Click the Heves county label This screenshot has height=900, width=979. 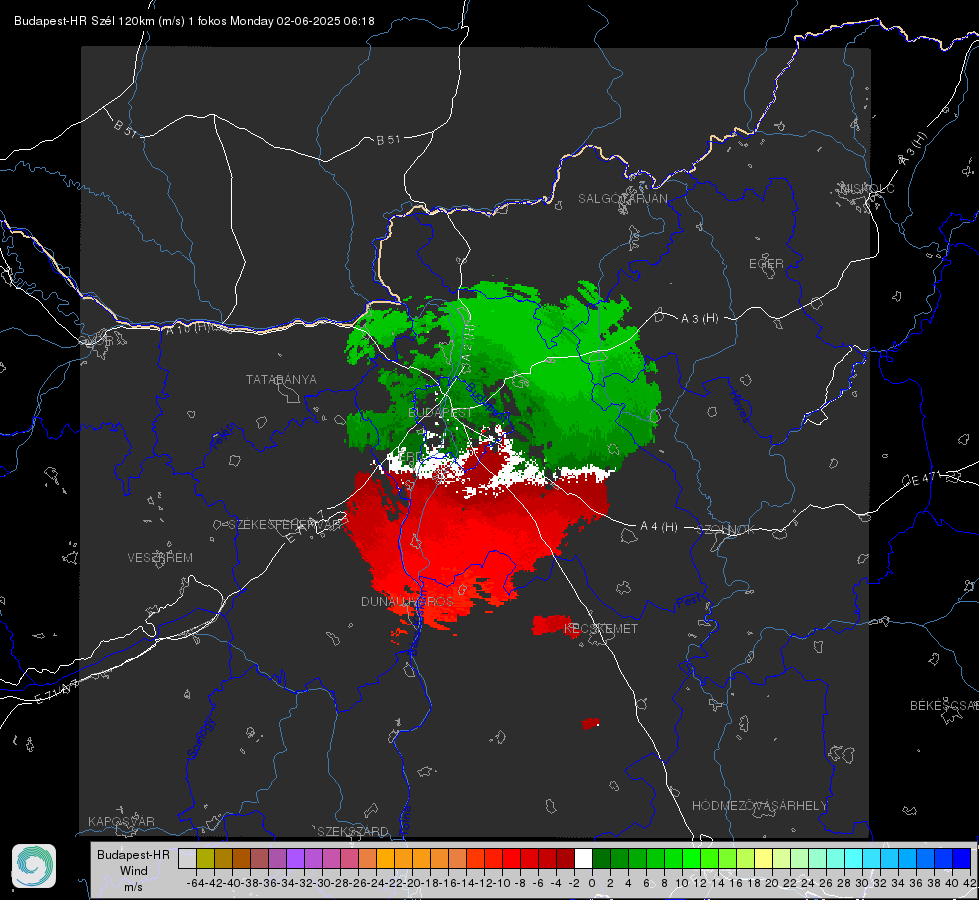coord(739,406)
